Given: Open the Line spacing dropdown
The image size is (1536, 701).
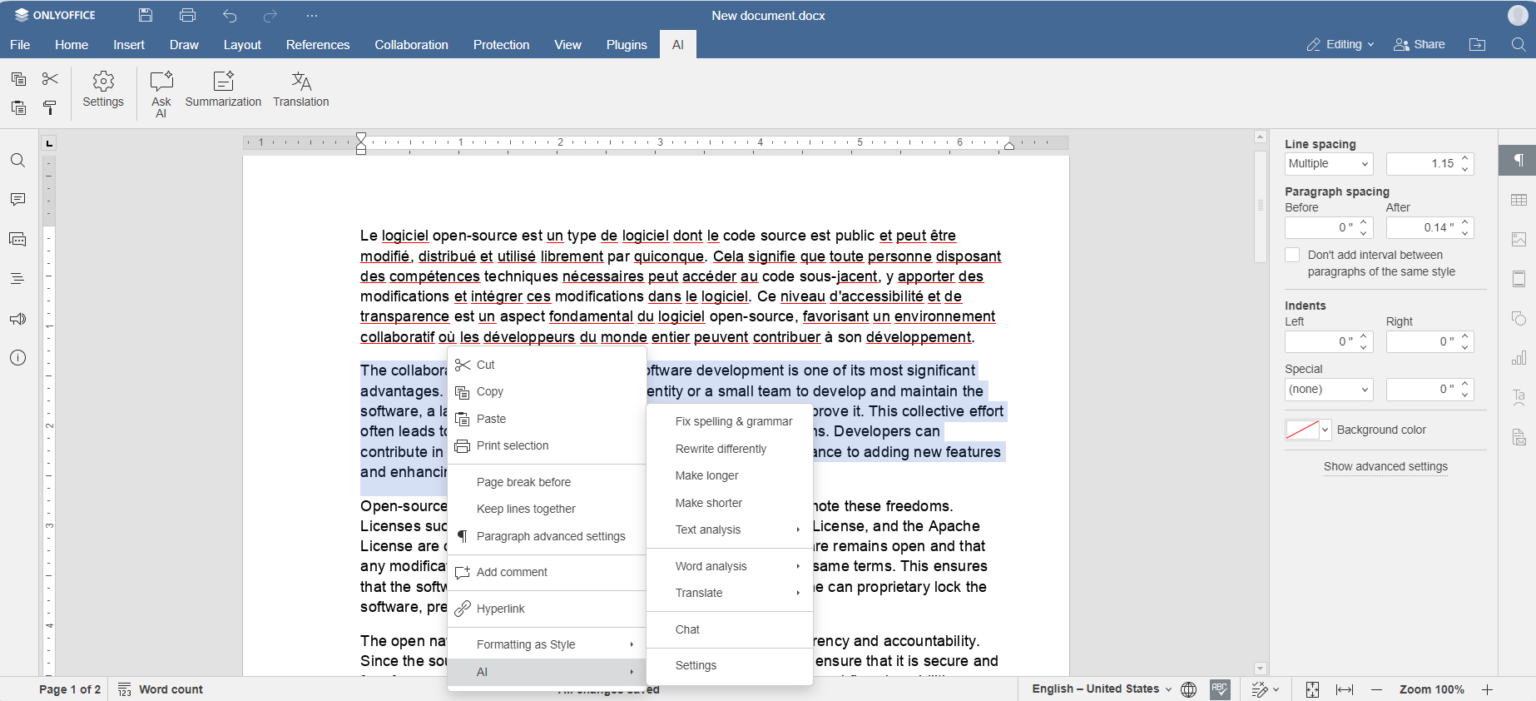Looking at the screenshot, I should [x=1328, y=163].
